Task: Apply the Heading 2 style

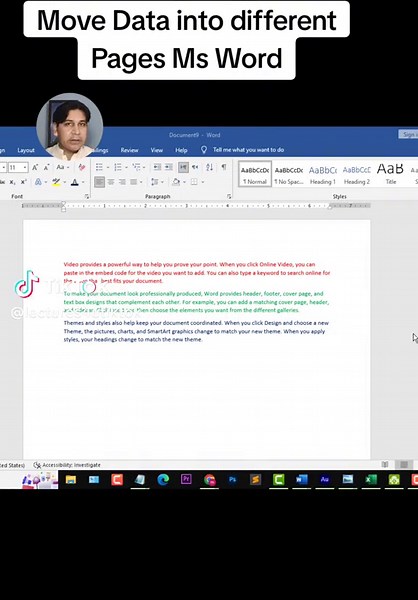Action: [x=357, y=174]
